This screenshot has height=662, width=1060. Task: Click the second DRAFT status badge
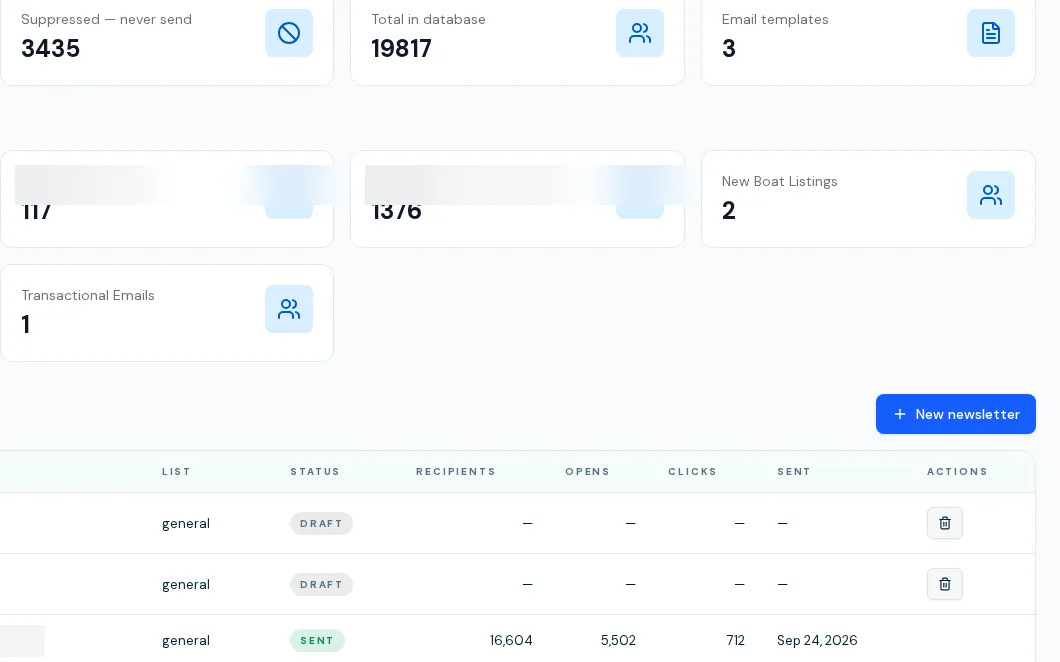pos(321,584)
